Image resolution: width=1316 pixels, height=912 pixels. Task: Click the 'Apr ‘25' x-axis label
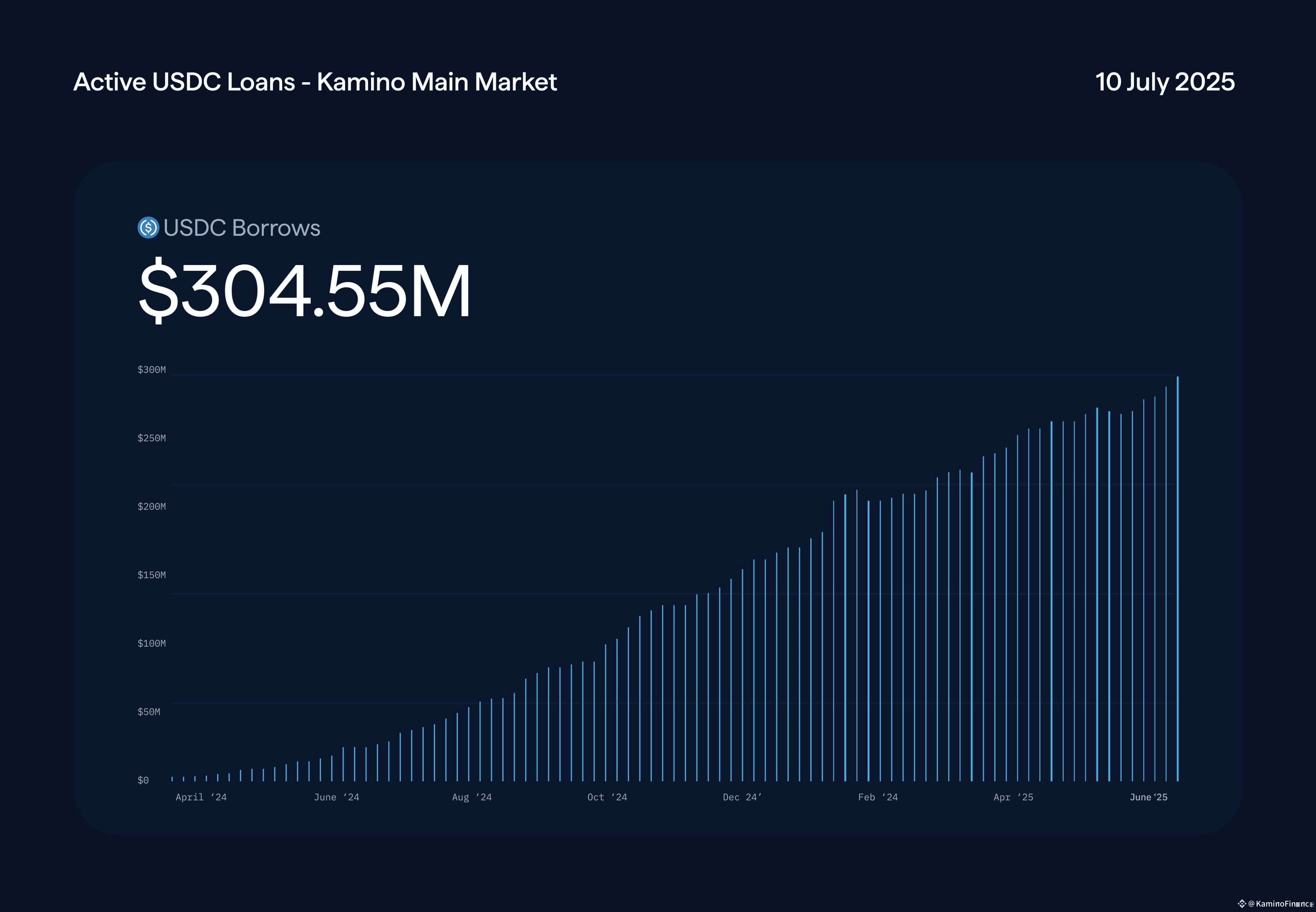[x=1014, y=797]
